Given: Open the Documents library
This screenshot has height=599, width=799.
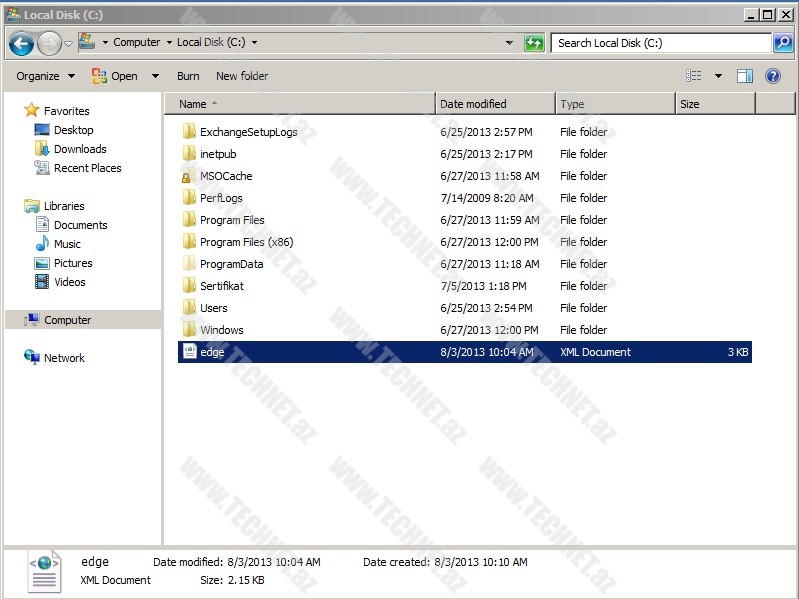Looking at the screenshot, I should (81, 225).
